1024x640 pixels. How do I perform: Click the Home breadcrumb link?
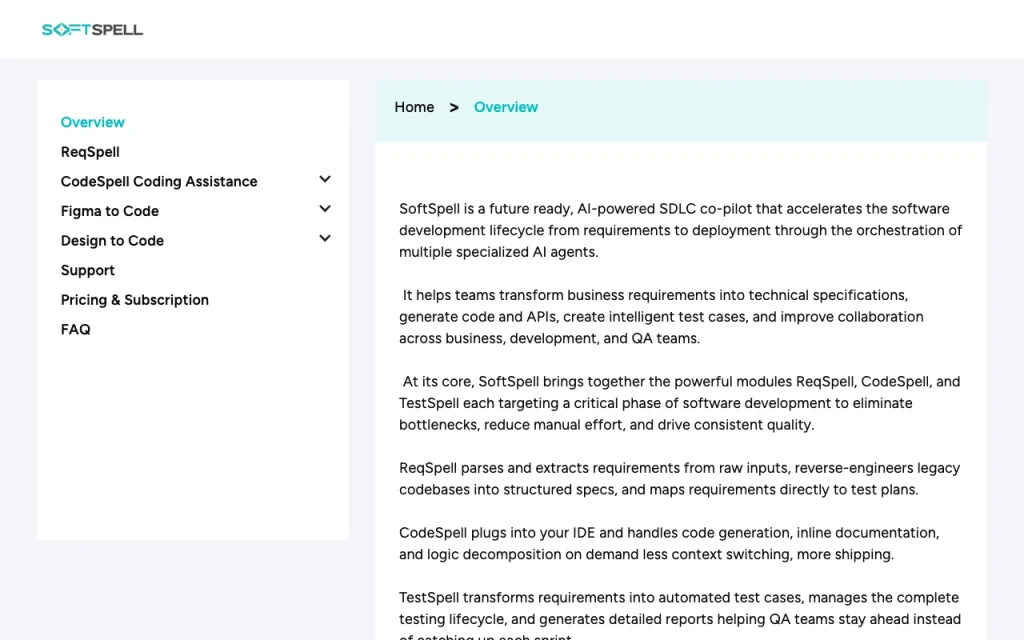pyautogui.click(x=414, y=107)
